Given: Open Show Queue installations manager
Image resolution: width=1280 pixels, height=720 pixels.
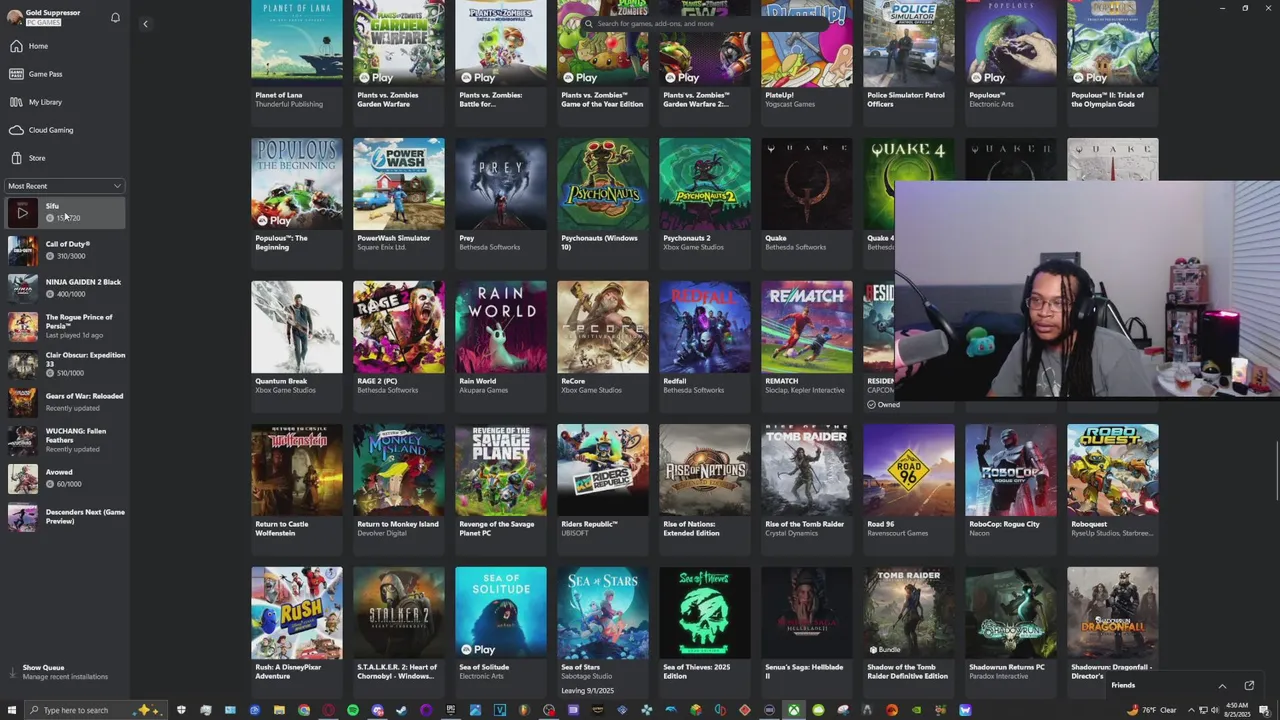Looking at the screenshot, I should (x=65, y=672).
